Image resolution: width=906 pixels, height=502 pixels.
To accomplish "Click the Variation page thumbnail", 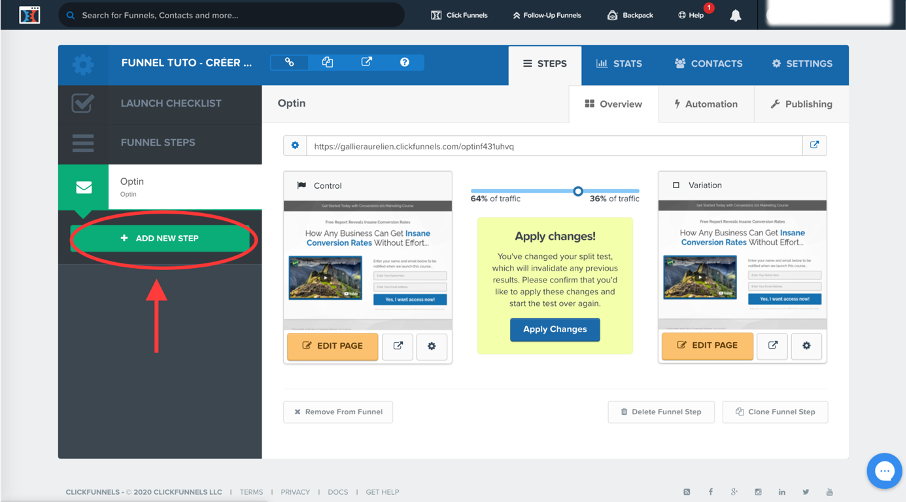I will point(742,265).
